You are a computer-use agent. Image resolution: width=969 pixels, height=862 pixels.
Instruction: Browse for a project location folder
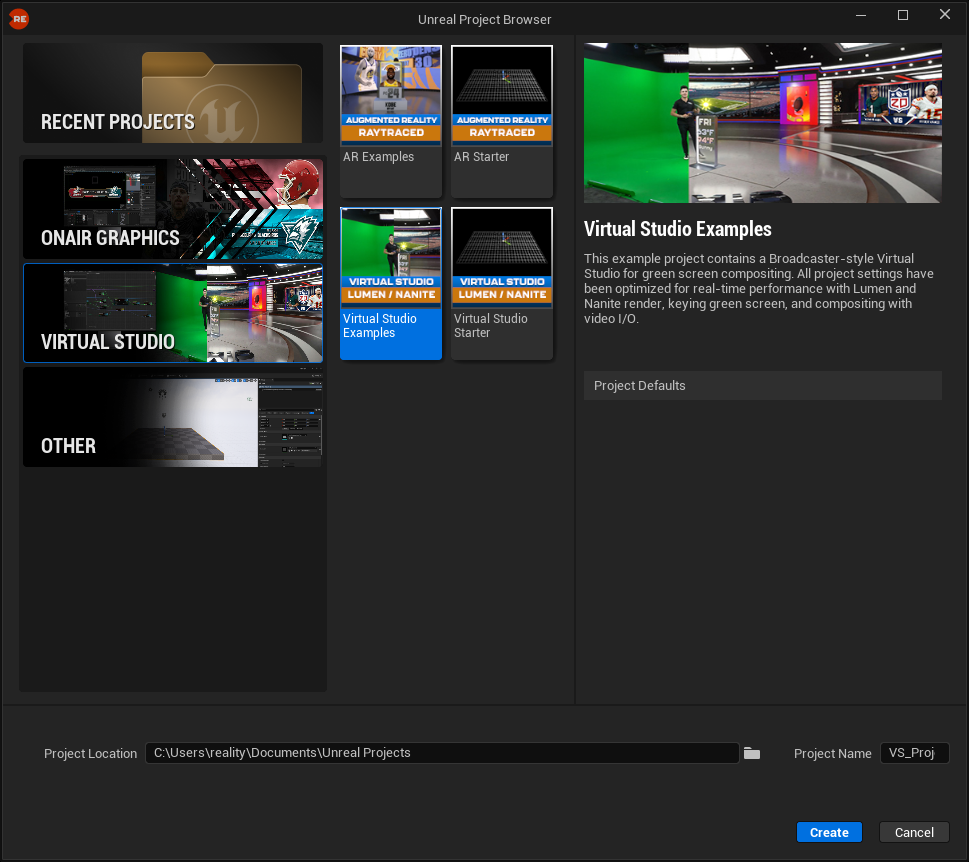point(752,753)
